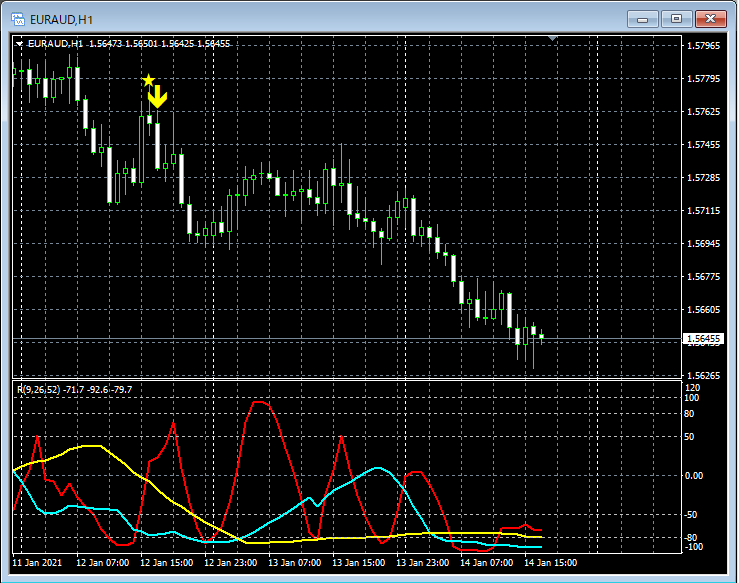This screenshot has height=583, width=739.
Task: Select the yellow indicator line
Action: [x=90, y=446]
